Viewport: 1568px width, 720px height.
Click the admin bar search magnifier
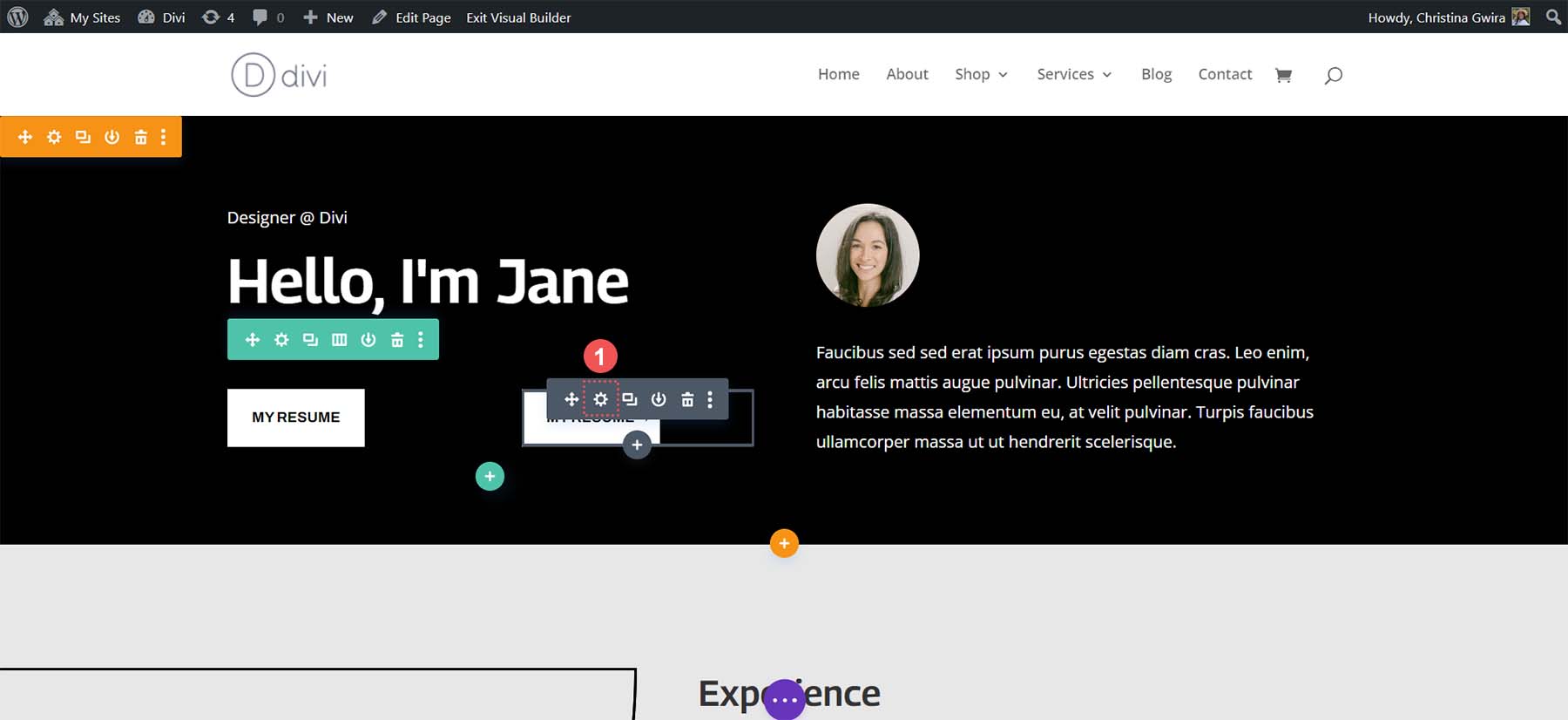tap(1553, 17)
